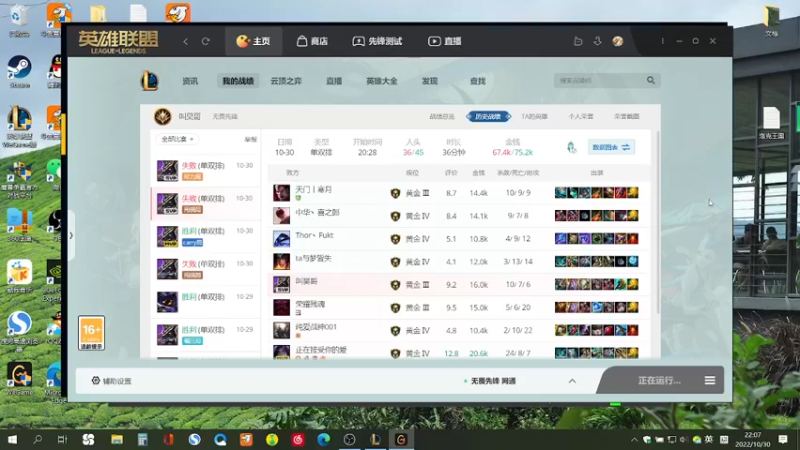
Task: Click the rating 12.8 value
Action: tap(451, 353)
